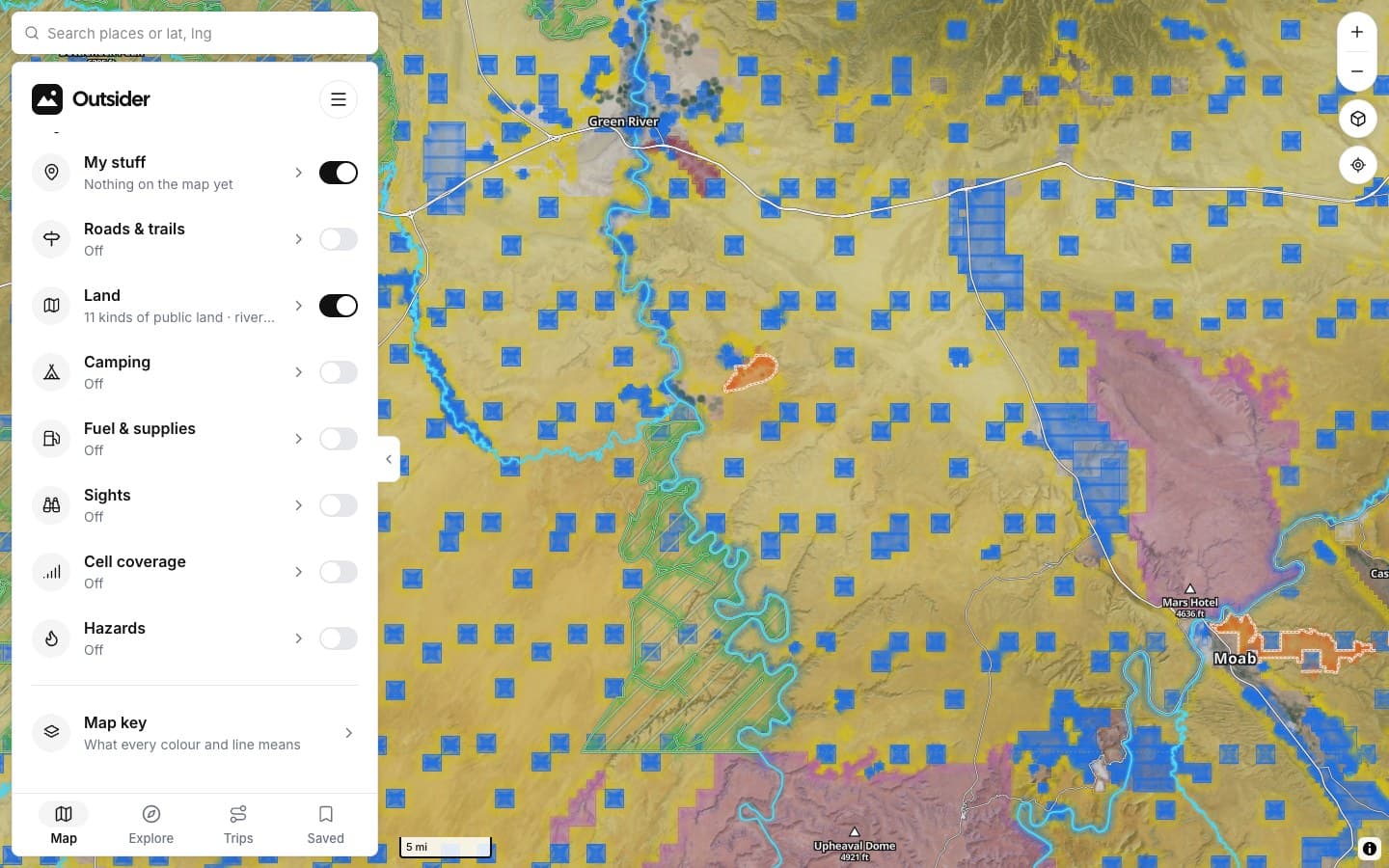Click the My stuff pin icon
1389x868 pixels.
pos(52,173)
